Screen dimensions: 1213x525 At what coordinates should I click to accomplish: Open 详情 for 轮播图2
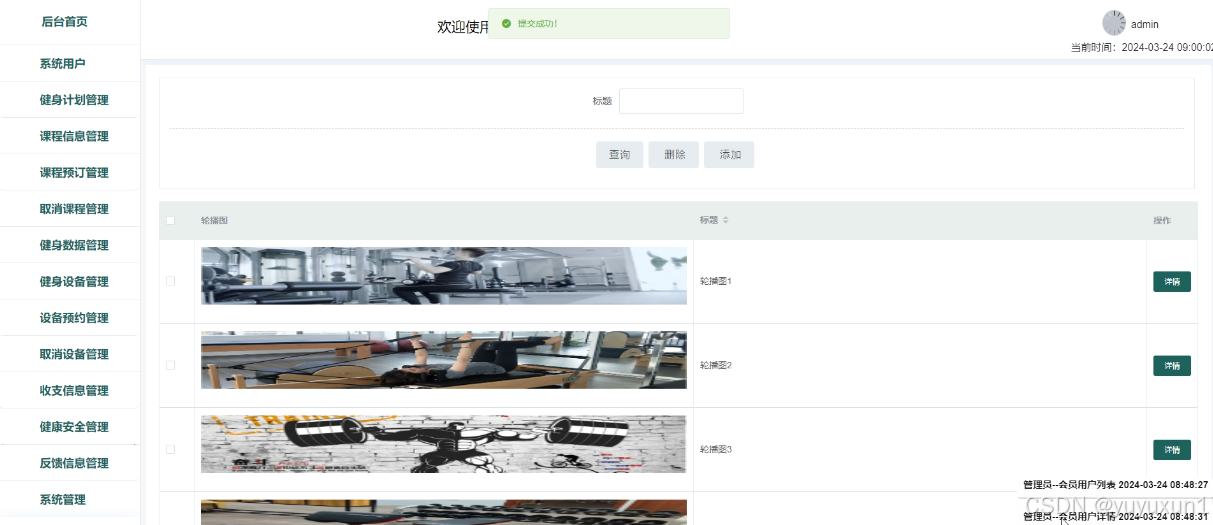[x=1172, y=366]
